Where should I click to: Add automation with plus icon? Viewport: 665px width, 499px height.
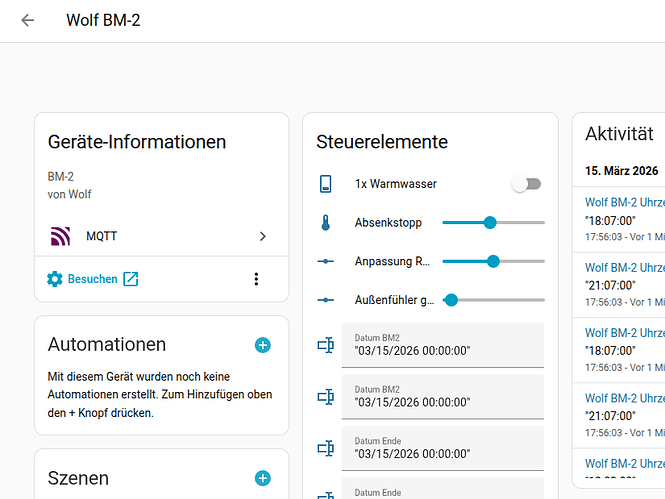pos(262,345)
